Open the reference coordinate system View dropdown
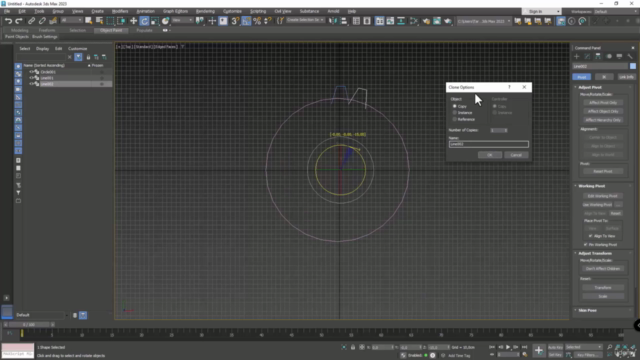Image resolution: width=640 pixels, height=360 pixels. coord(182,20)
